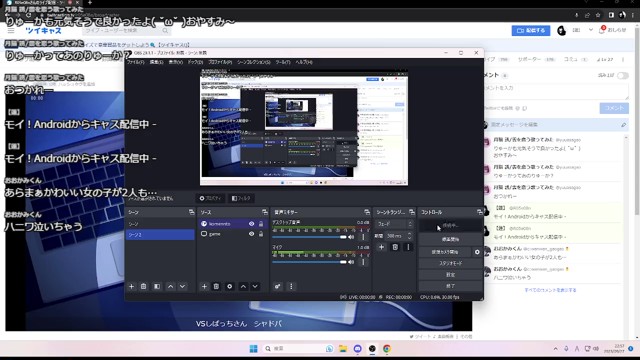Open OBS File menu
The width and height of the screenshot is (640, 360).
click(x=136, y=62)
